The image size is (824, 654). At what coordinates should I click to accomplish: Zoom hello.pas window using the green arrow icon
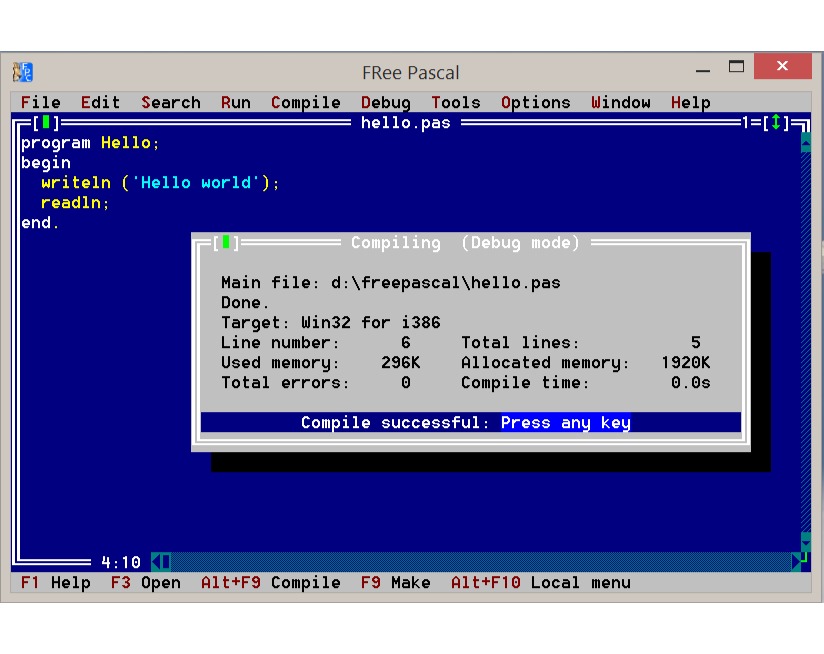tap(776, 123)
